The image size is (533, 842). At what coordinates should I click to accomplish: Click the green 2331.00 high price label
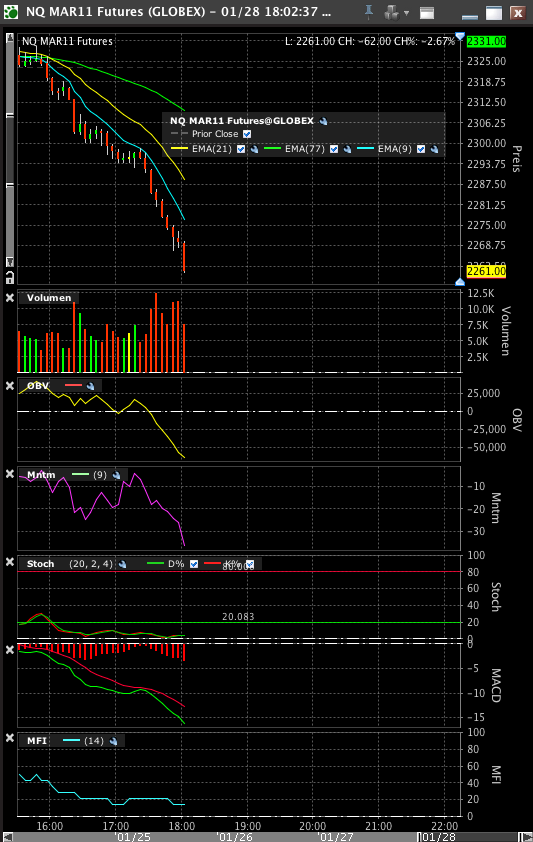click(486, 41)
